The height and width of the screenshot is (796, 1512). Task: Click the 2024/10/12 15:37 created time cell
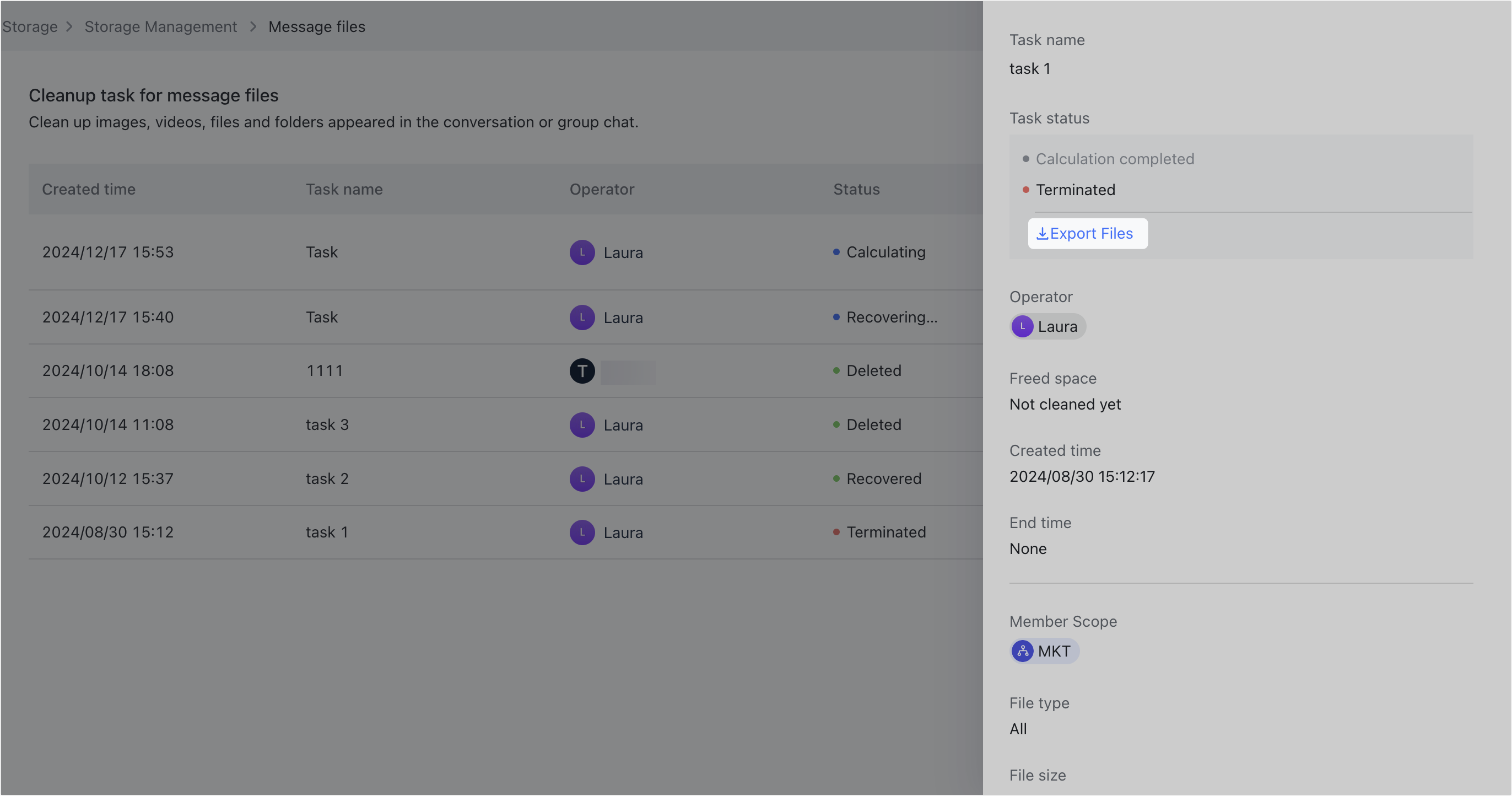(x=107, y=478)
